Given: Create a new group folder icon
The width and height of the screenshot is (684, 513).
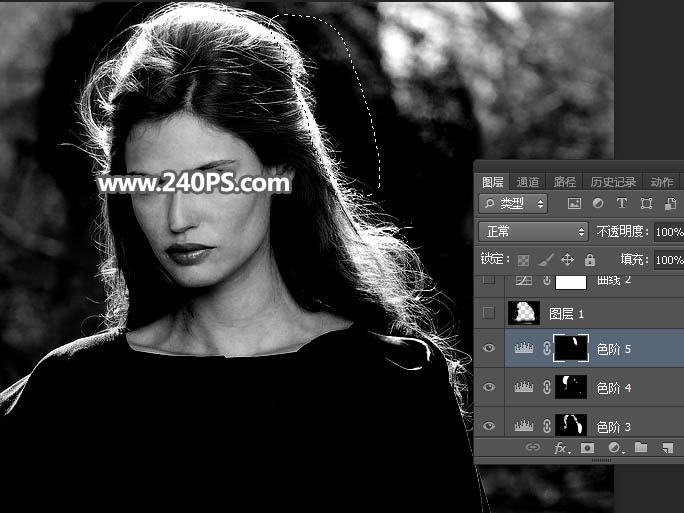Looking at the screenshot, I should (x=641, y=447).
